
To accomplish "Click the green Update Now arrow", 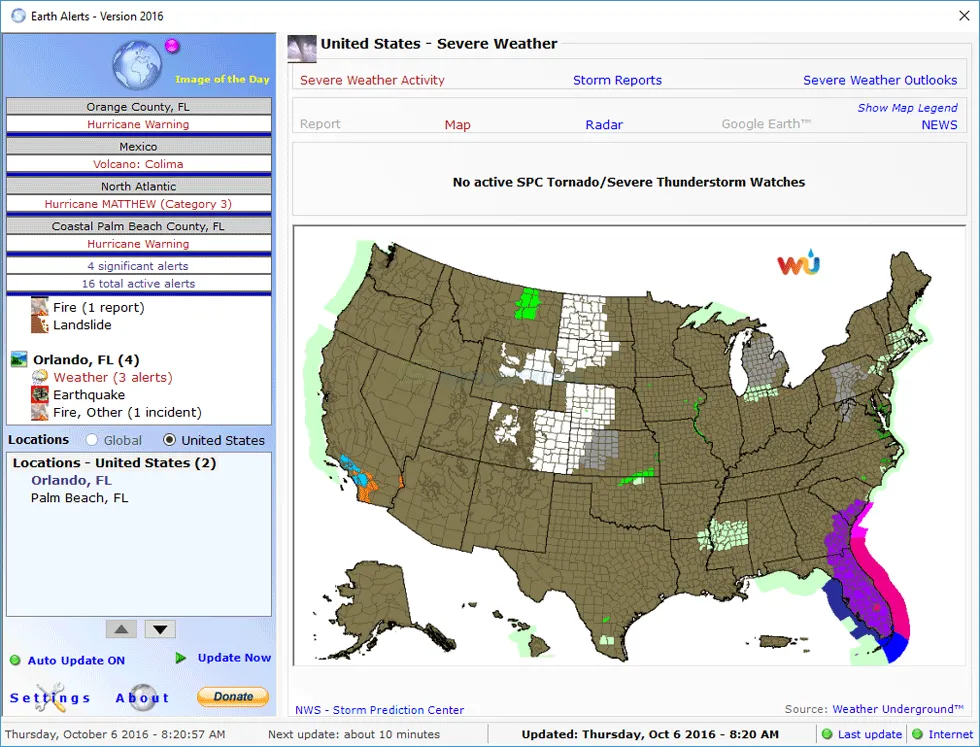I will point(181,658).
